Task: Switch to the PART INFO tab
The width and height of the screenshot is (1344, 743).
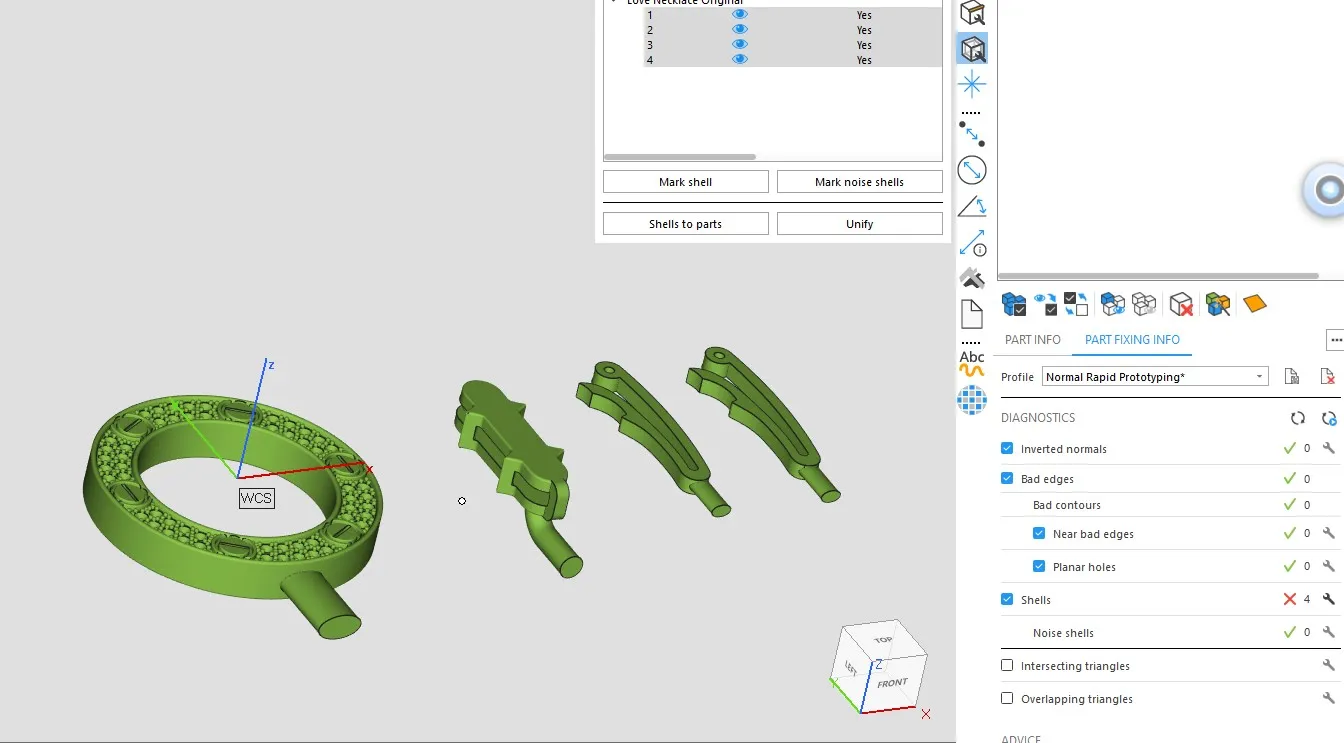Action: [x=1032, y=340]
